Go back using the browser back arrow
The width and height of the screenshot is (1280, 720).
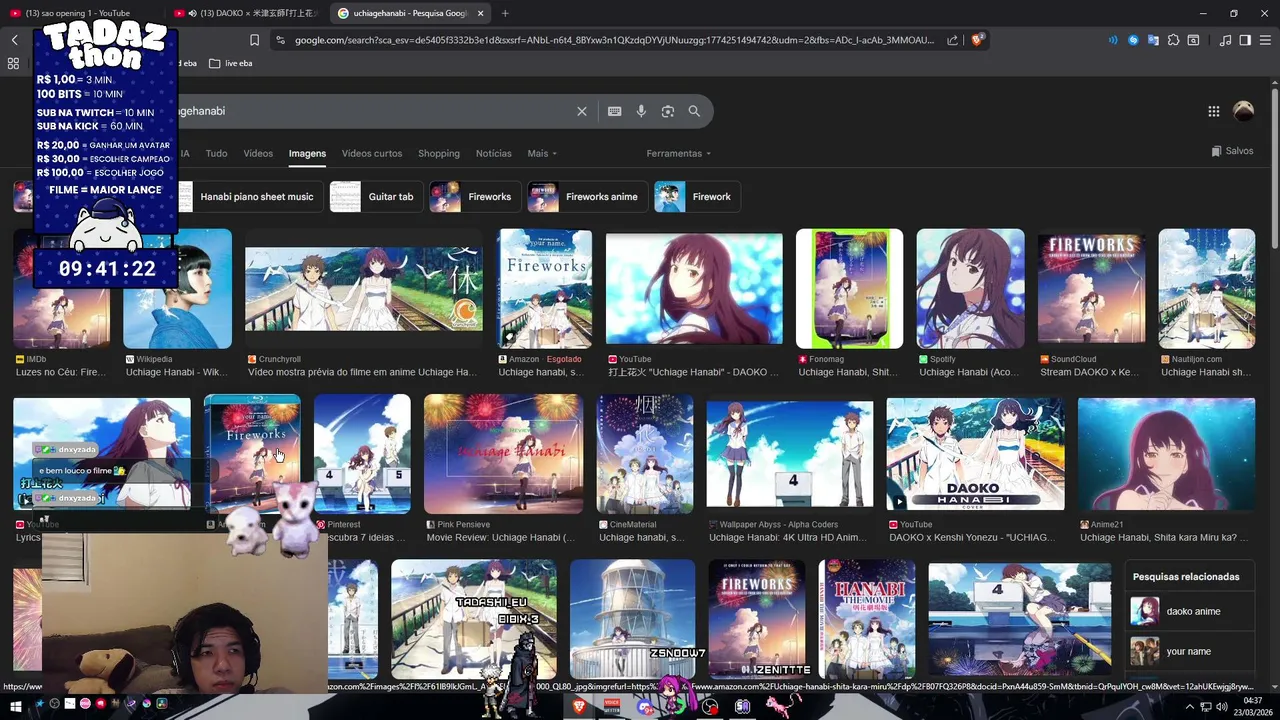click(x=14, y=40)
